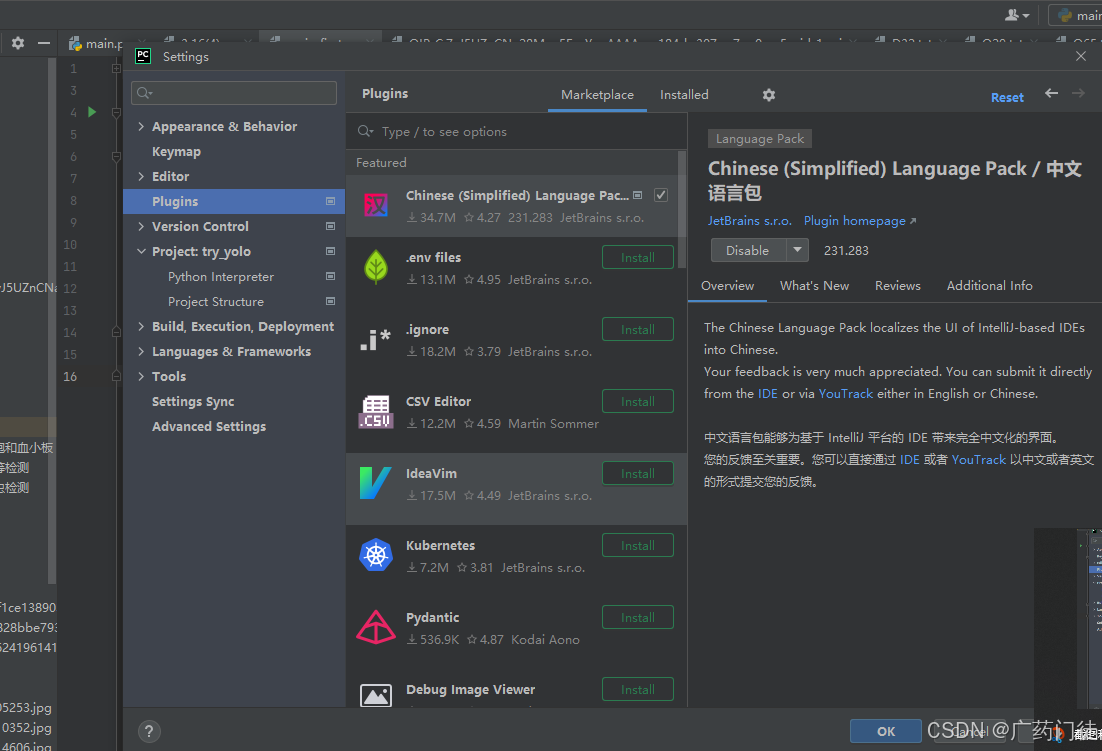The image size is (1102, 751).
Task: Click the Settings tree search field
Action: pyautogui.click(x=234, y=93)
